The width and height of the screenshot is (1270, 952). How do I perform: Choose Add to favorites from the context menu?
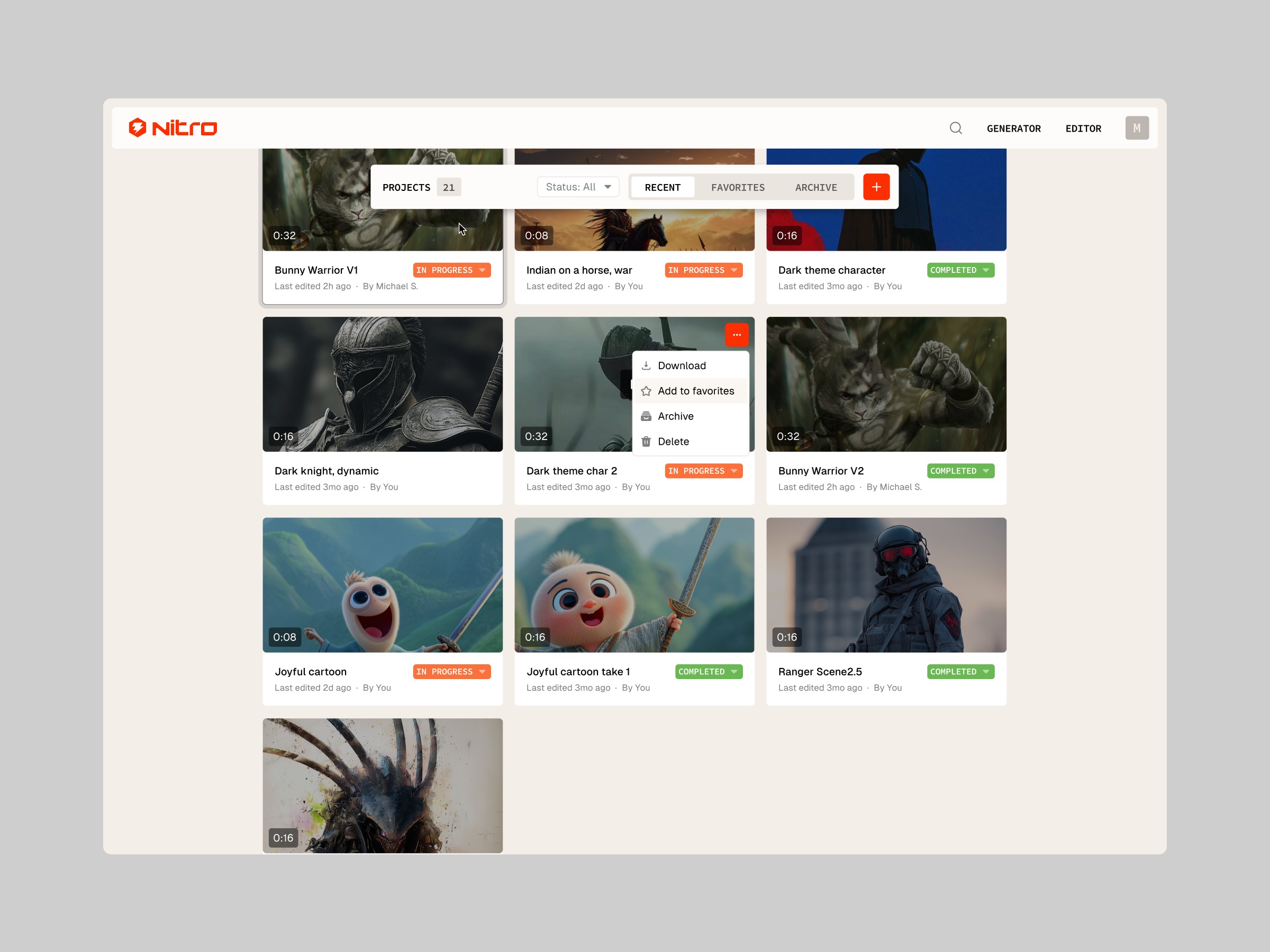point(696,391)
